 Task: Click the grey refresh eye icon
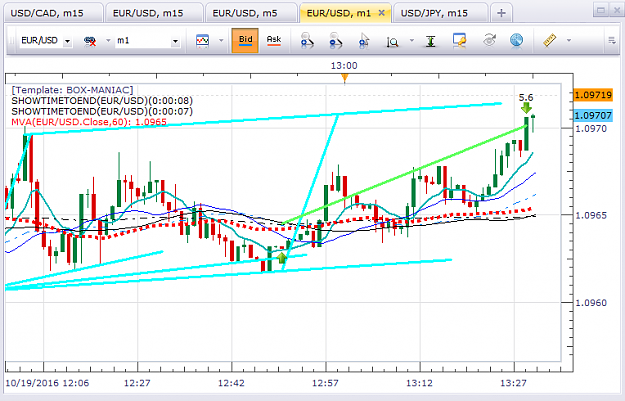[x=489, y=41]
